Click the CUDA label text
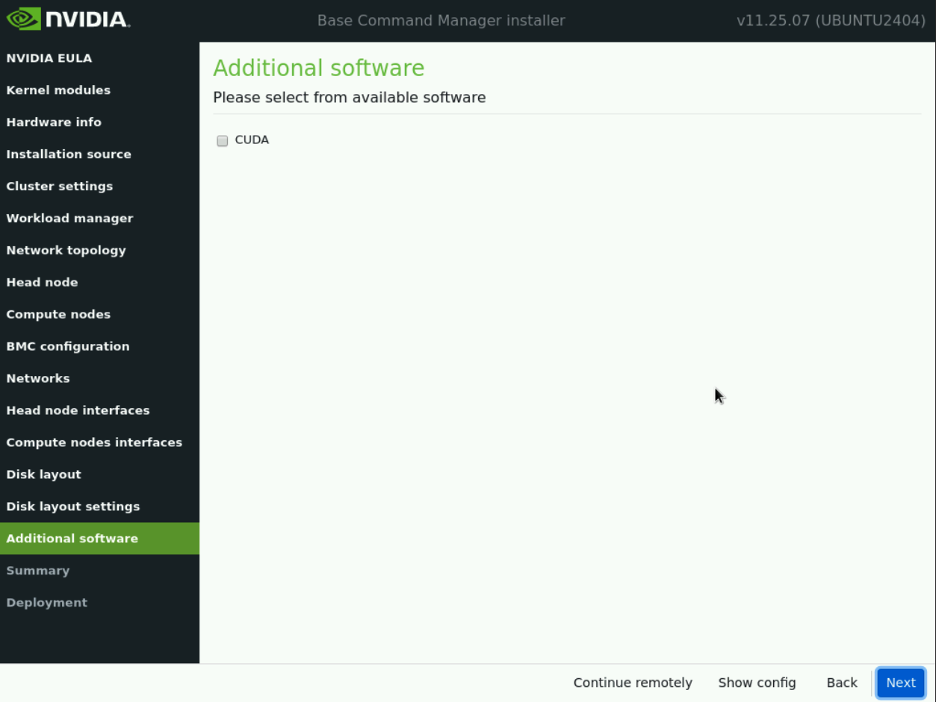The image size is (936, 702). (252, 140)
